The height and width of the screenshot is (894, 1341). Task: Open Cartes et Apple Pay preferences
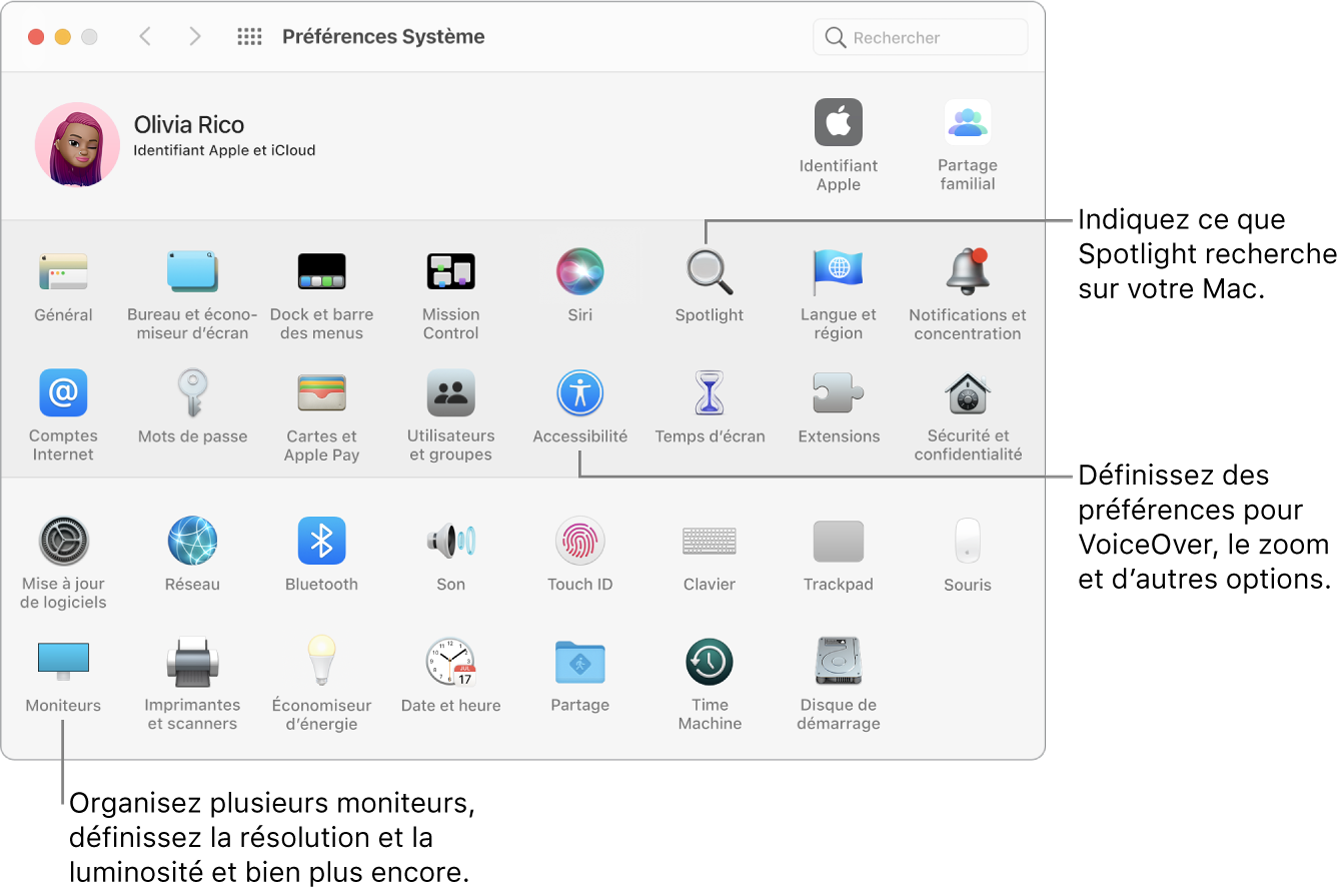(x=322, y=393)
